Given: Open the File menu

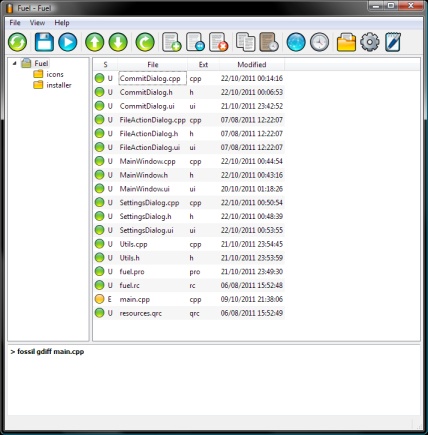Looking at the screenshot, I should coord(15,23).
